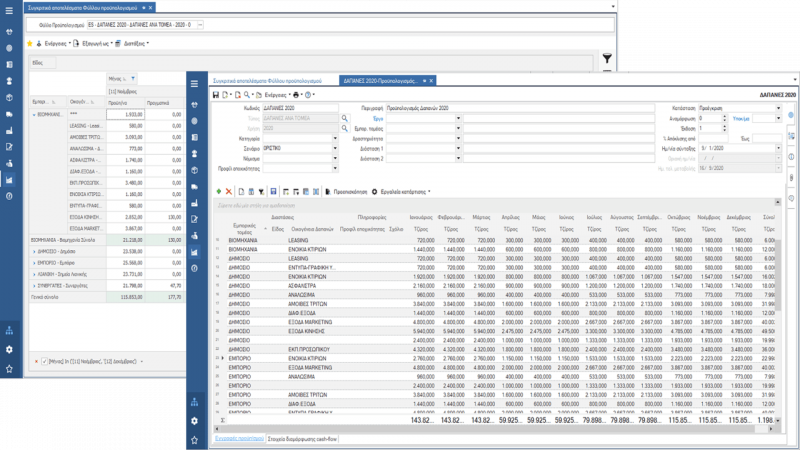Screen dimensions: 800x450
Task: Click the print icon in front window toolbar
Action: 295,95
